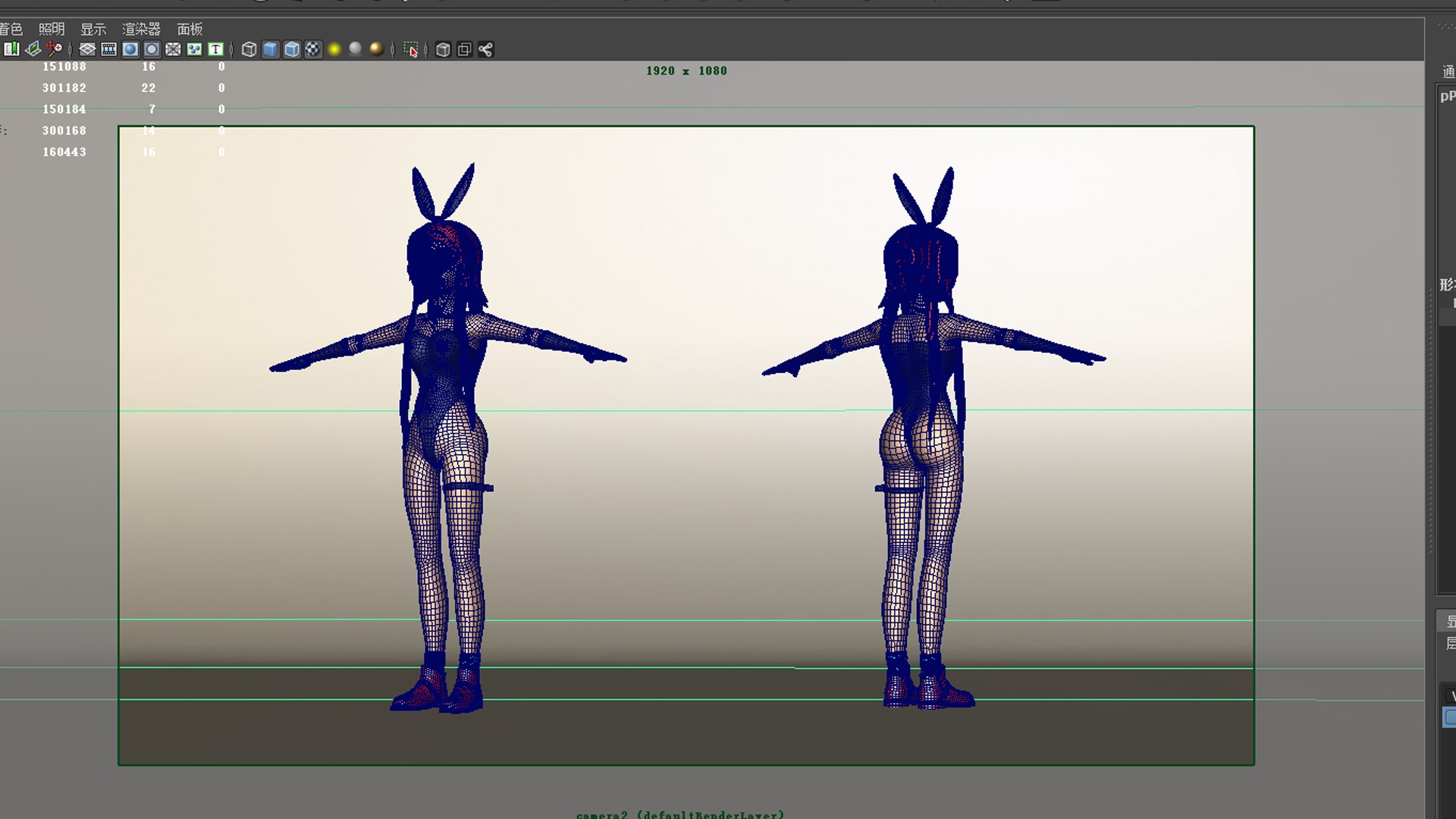Screen dimensions: 1456x819
Task: Toggle the viewport grid icon
Action: (87, 49)
